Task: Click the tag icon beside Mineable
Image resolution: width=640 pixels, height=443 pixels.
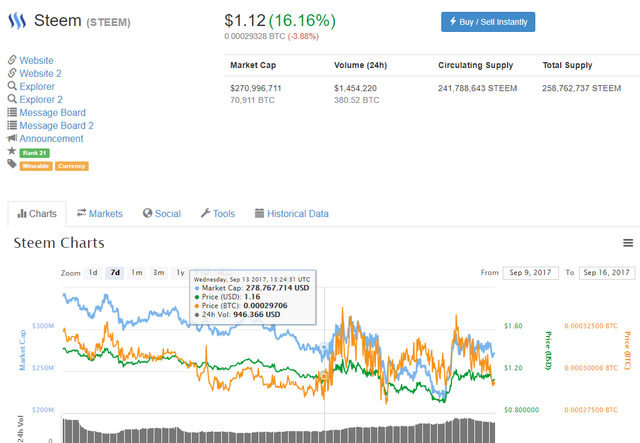Action: pos(12,164)
